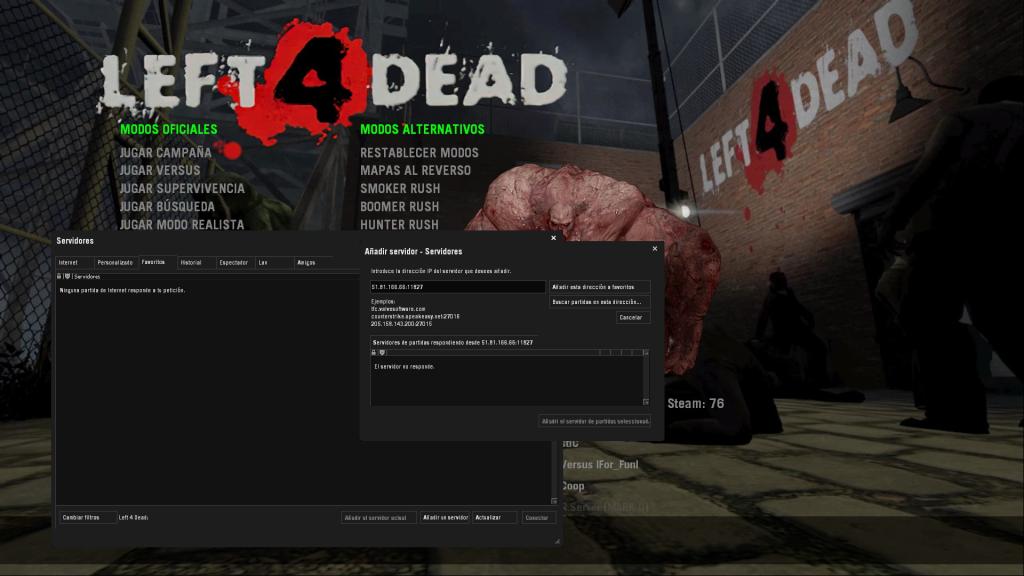Select Jugar Versus menu option
The width and height of the screenshot is (1024, 576).
pos(160,170)
